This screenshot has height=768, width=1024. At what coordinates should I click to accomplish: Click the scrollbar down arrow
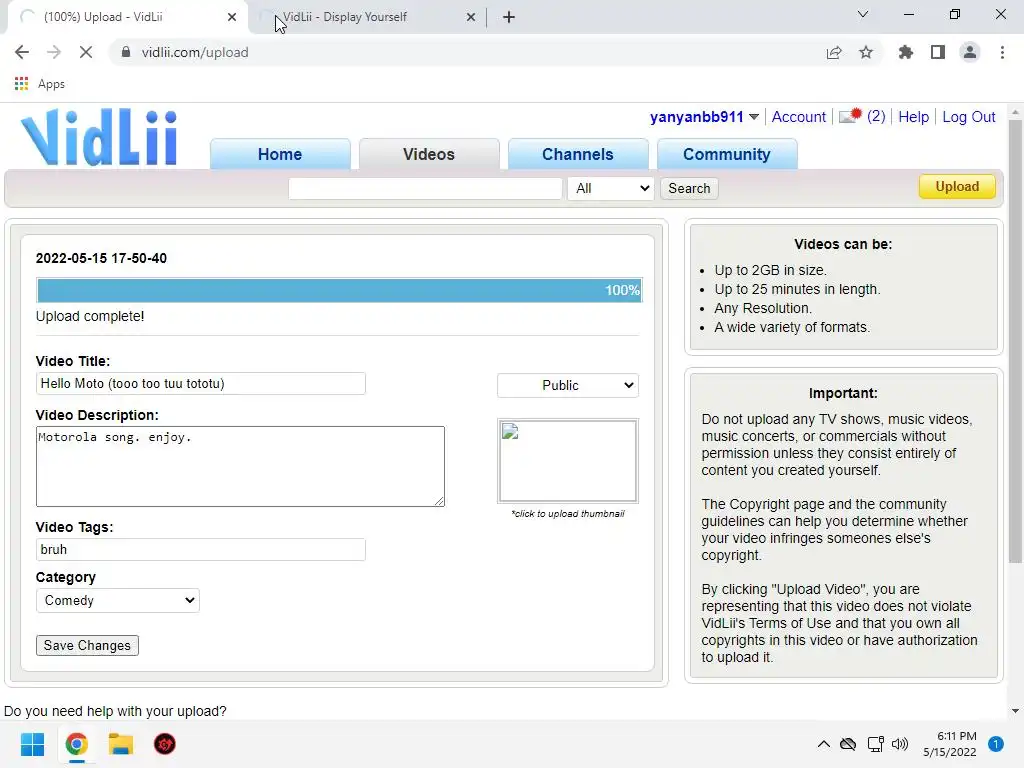[x=1015, y=711]
